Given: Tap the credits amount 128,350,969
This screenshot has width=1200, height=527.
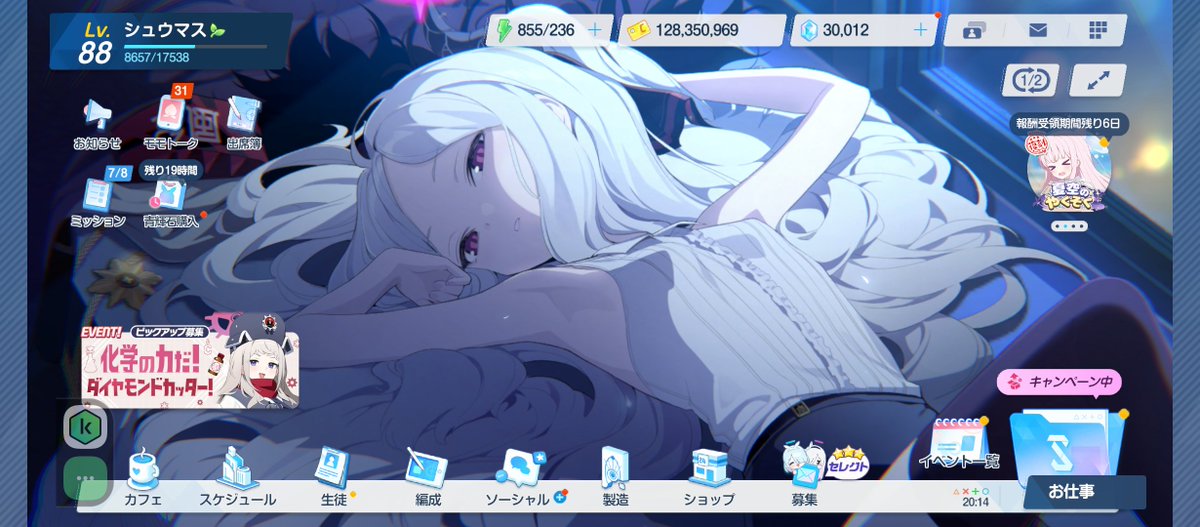Looking at the screenshot, I should pyautogui.click(x=697, y=30).
